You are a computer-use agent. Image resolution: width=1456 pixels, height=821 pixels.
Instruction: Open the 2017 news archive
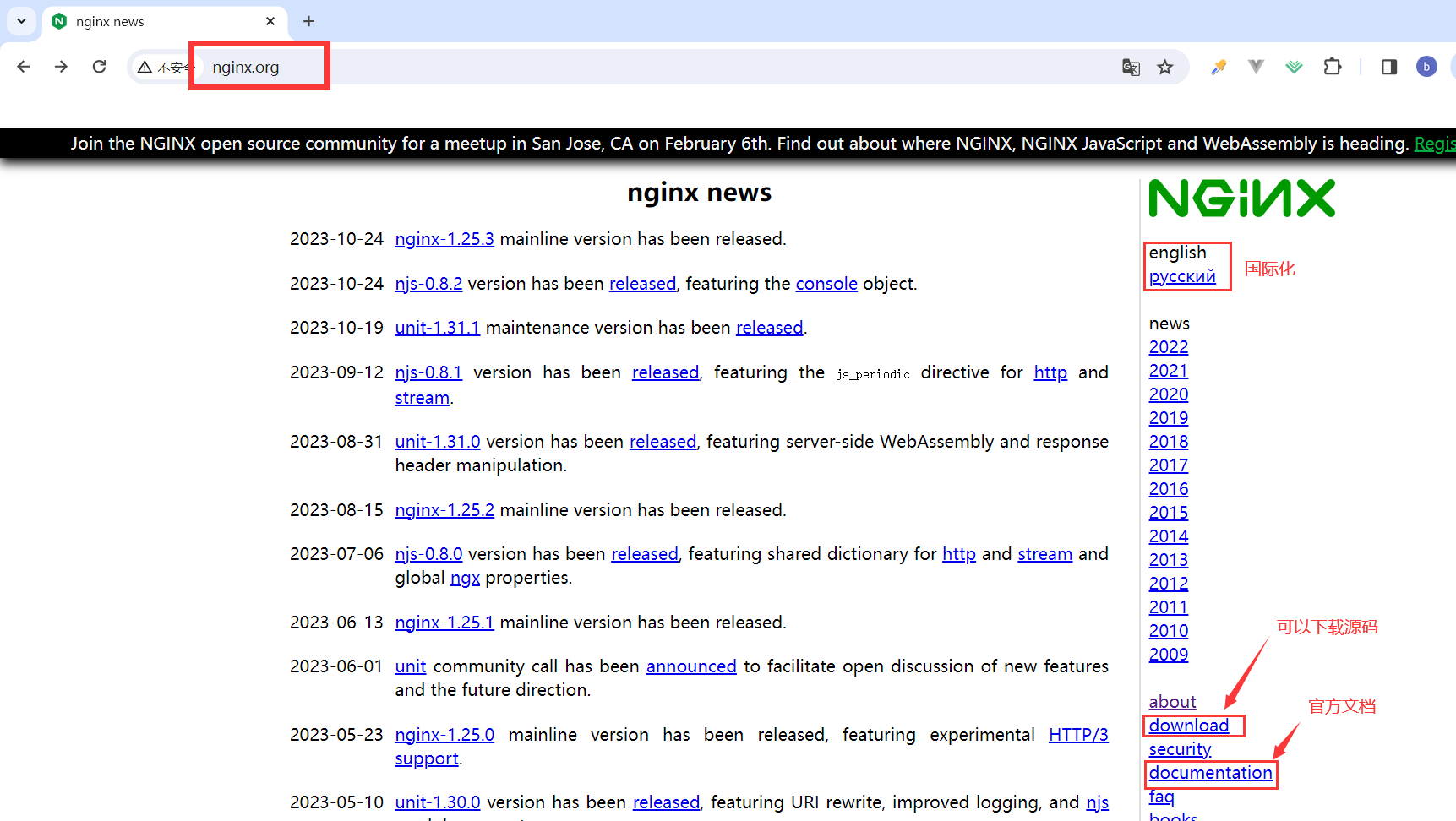point(1169,465)
